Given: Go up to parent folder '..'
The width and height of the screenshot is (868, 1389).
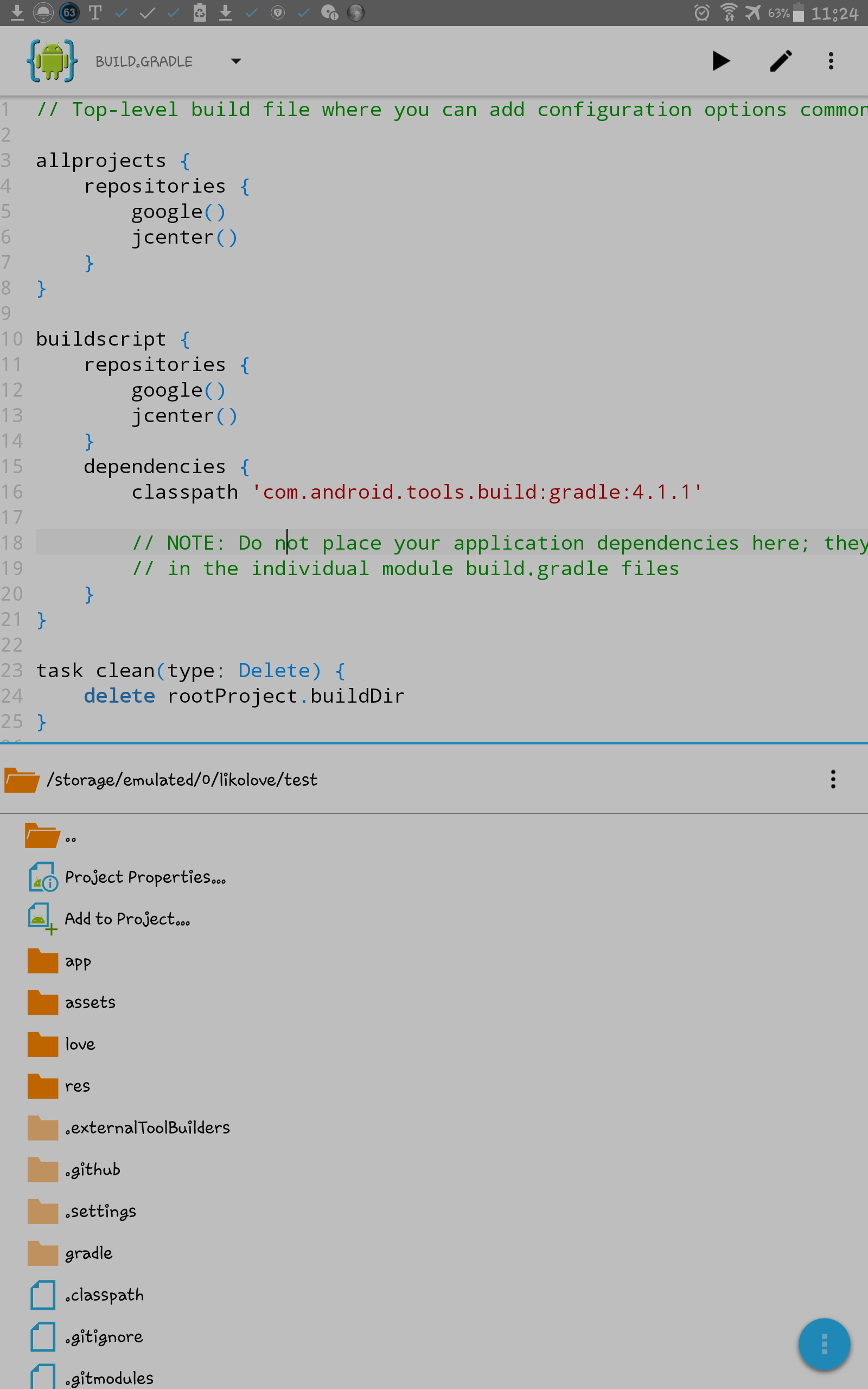Looking at the screenshot, I should (x=434, y=836).
